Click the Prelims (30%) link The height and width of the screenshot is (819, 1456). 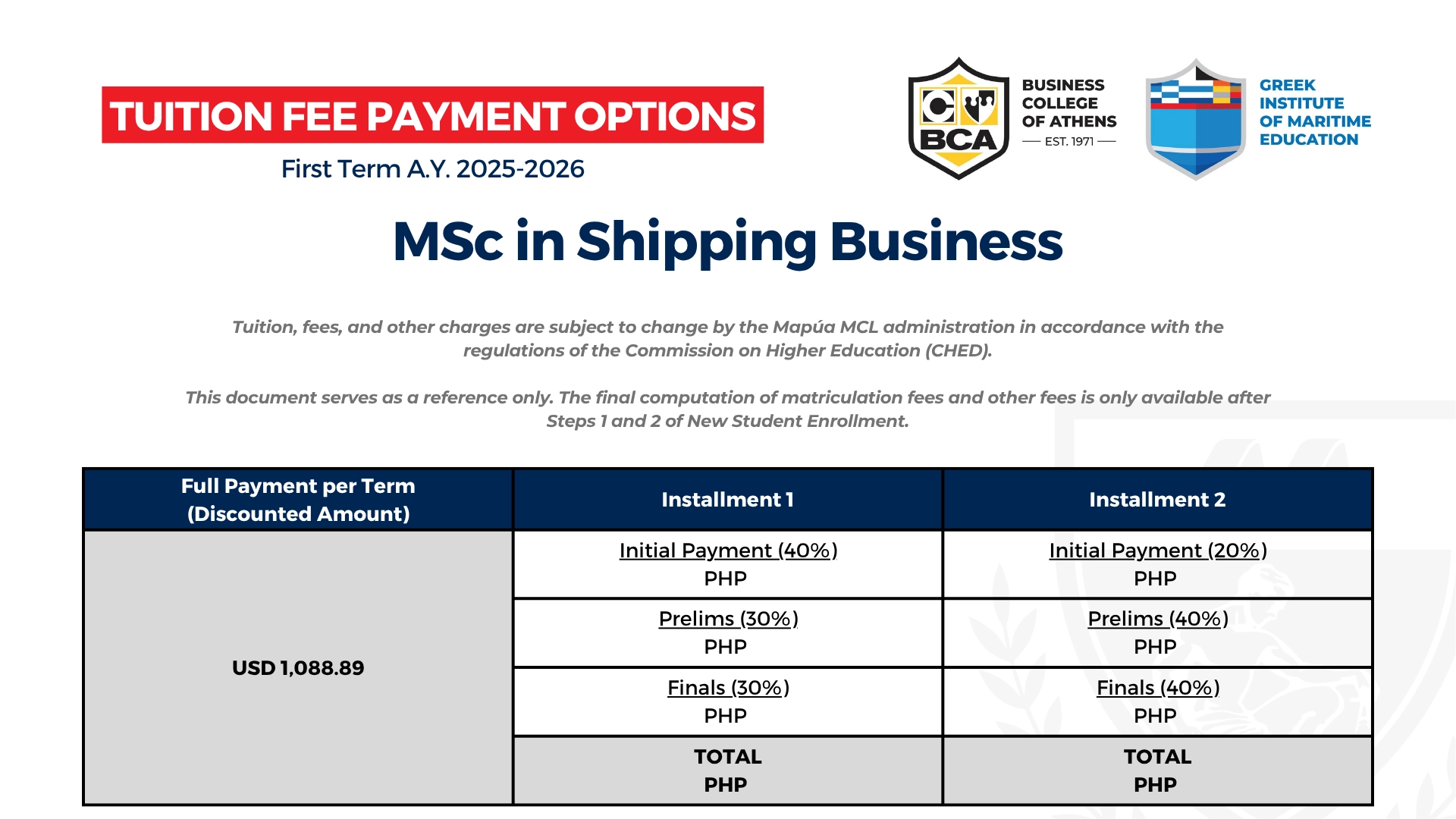coord(728,619)
